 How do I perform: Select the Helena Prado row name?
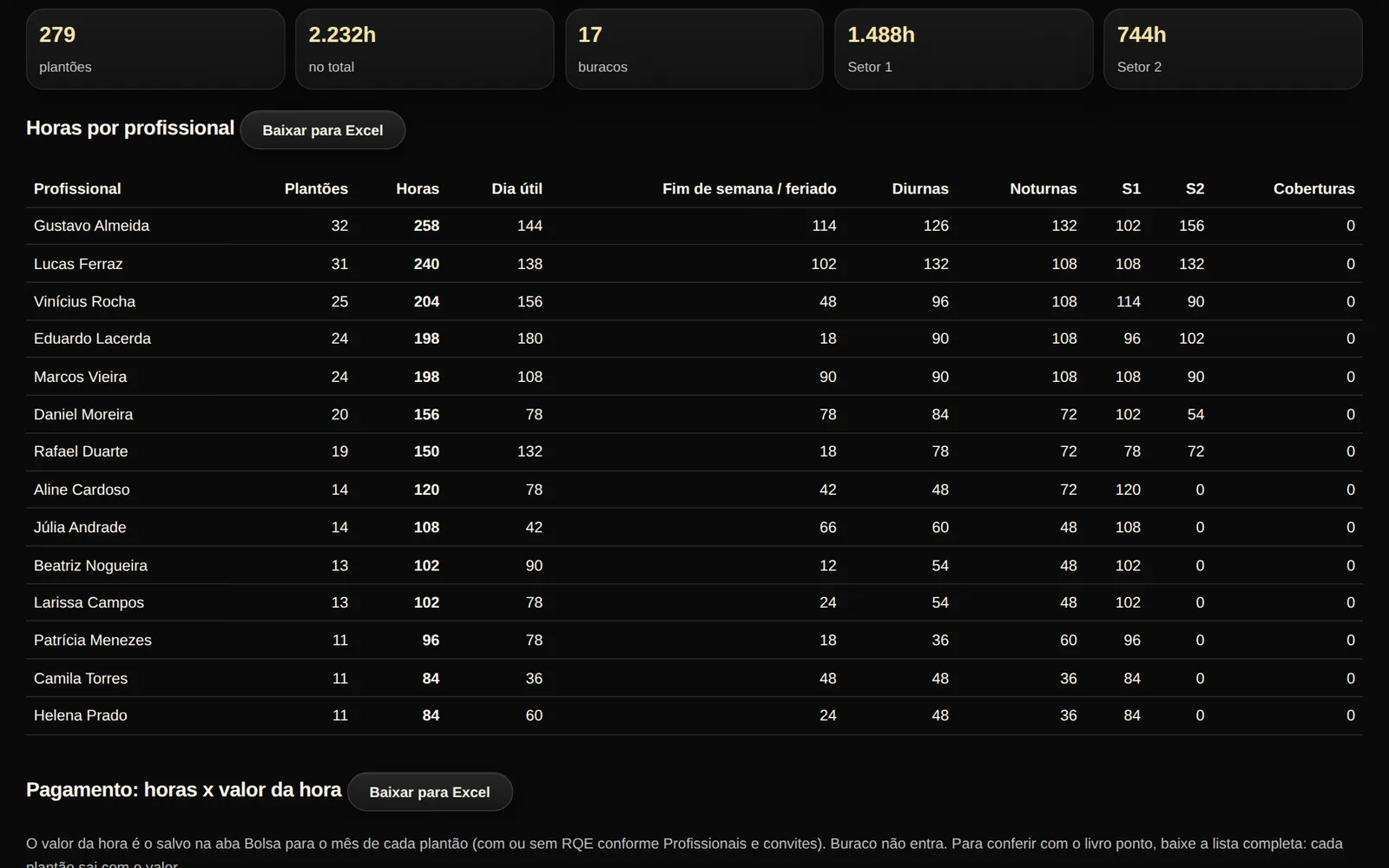[81, 715]
